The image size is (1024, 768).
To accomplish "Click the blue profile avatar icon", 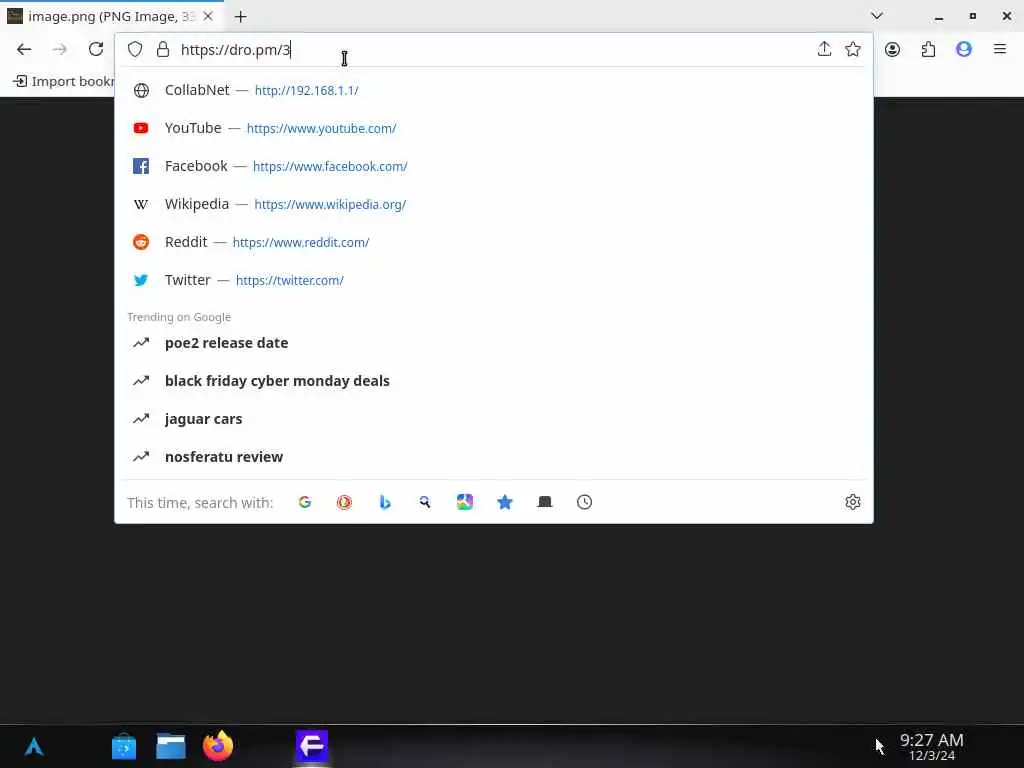I will point(963,49).
